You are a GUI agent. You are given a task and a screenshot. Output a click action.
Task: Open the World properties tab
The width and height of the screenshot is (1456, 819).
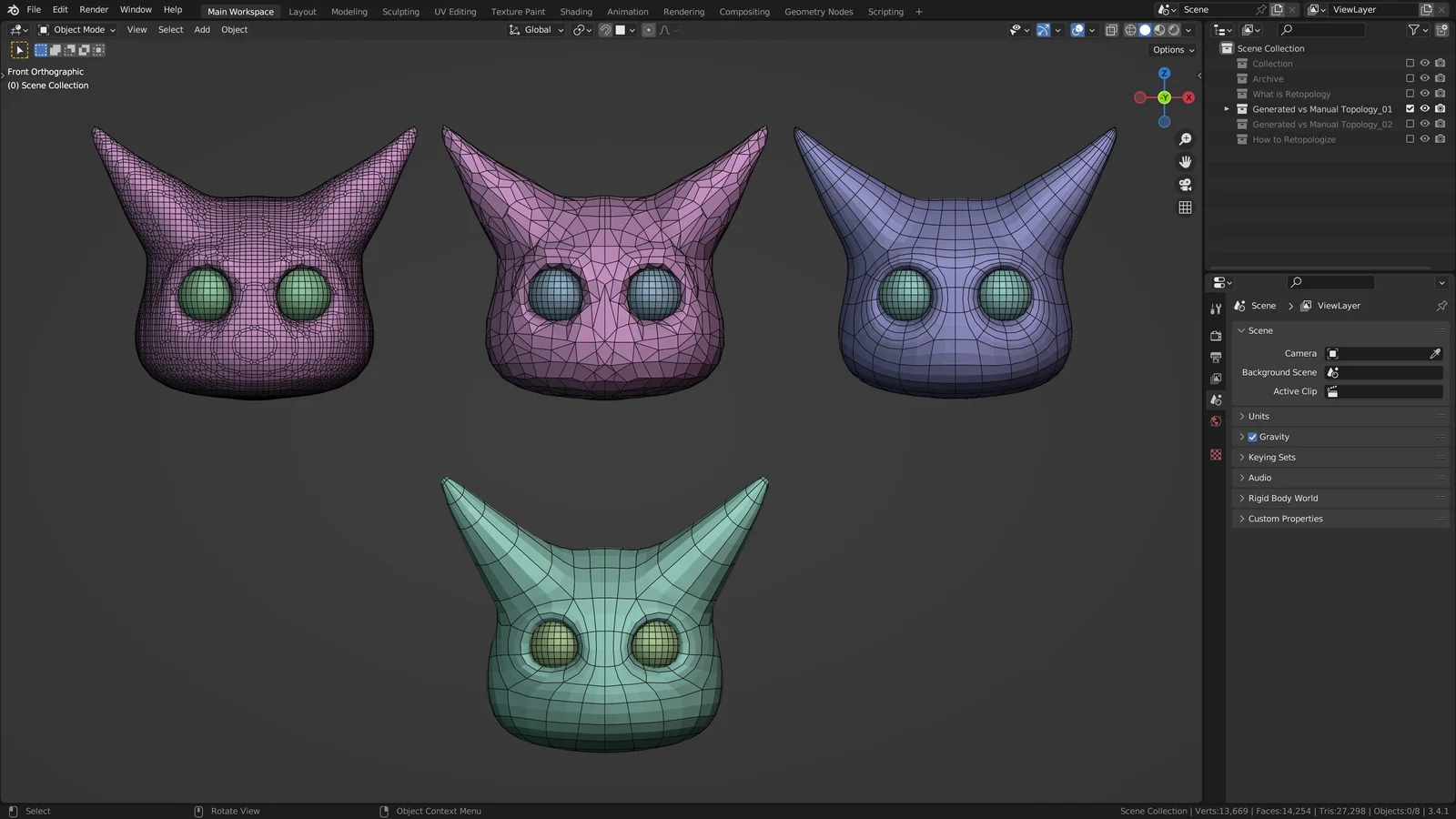tap(1216, 421)
